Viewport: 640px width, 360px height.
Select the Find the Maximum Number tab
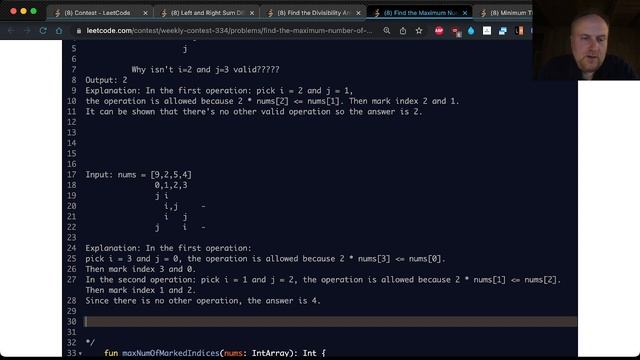click(420, 13)
